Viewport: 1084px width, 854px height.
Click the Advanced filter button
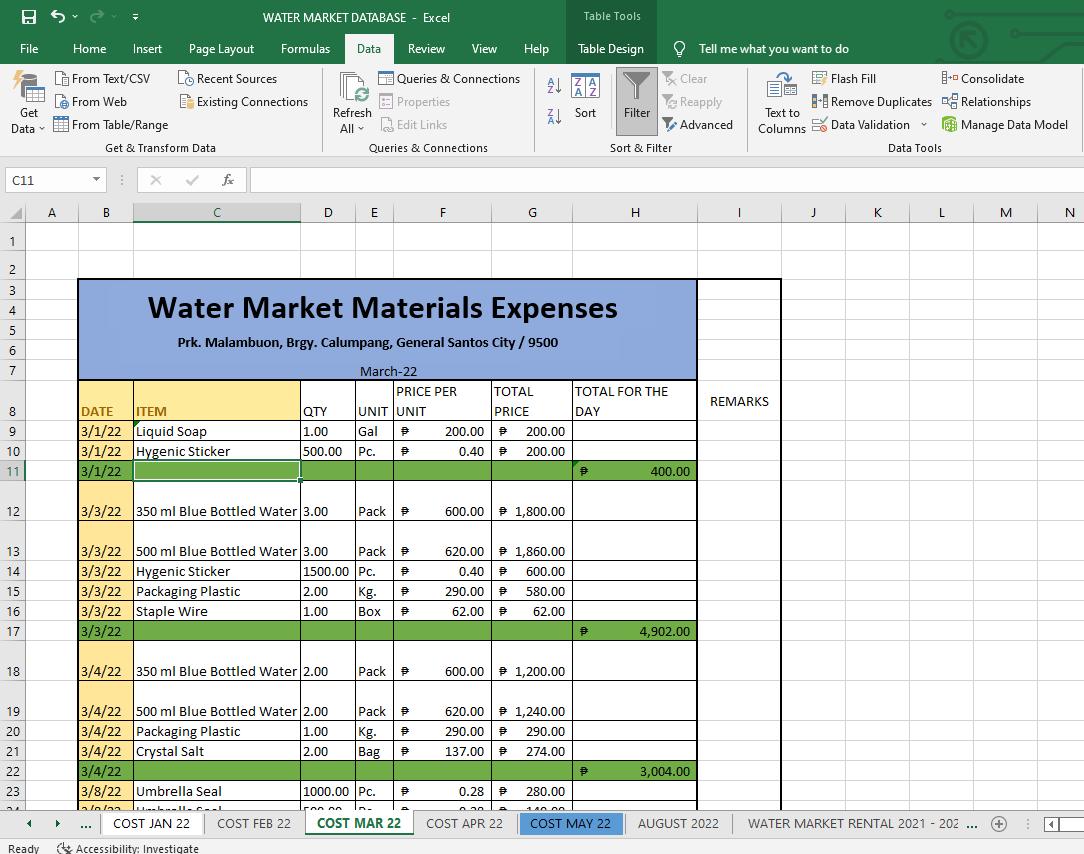pos(697,125)
